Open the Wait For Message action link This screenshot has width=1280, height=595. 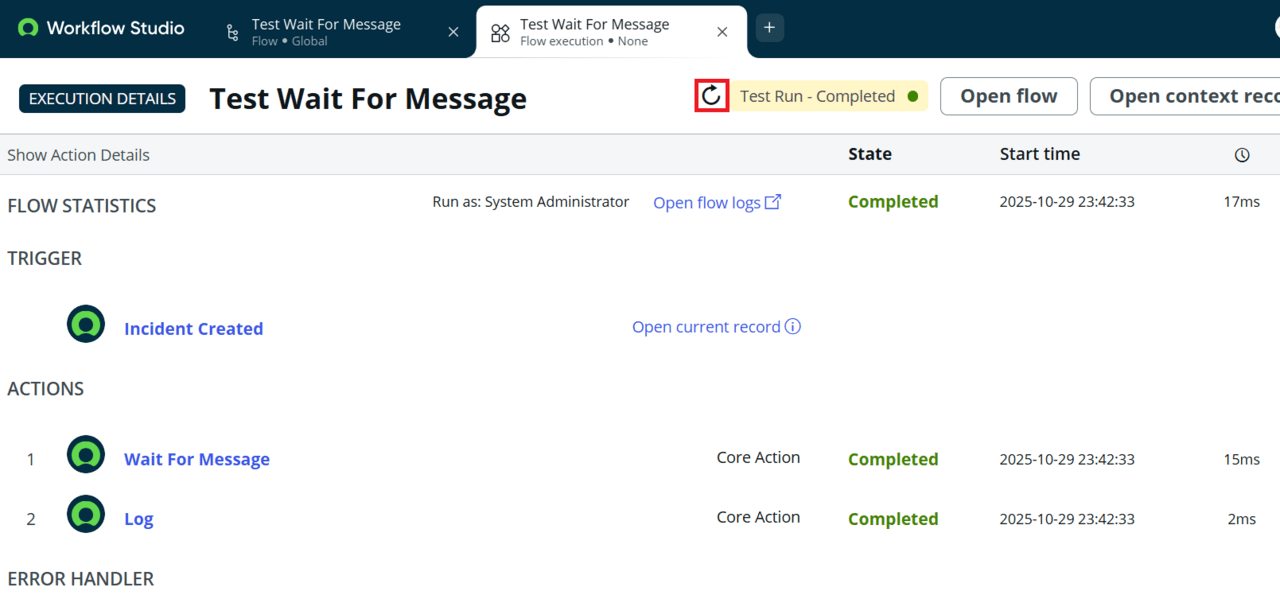coord(197,459)
